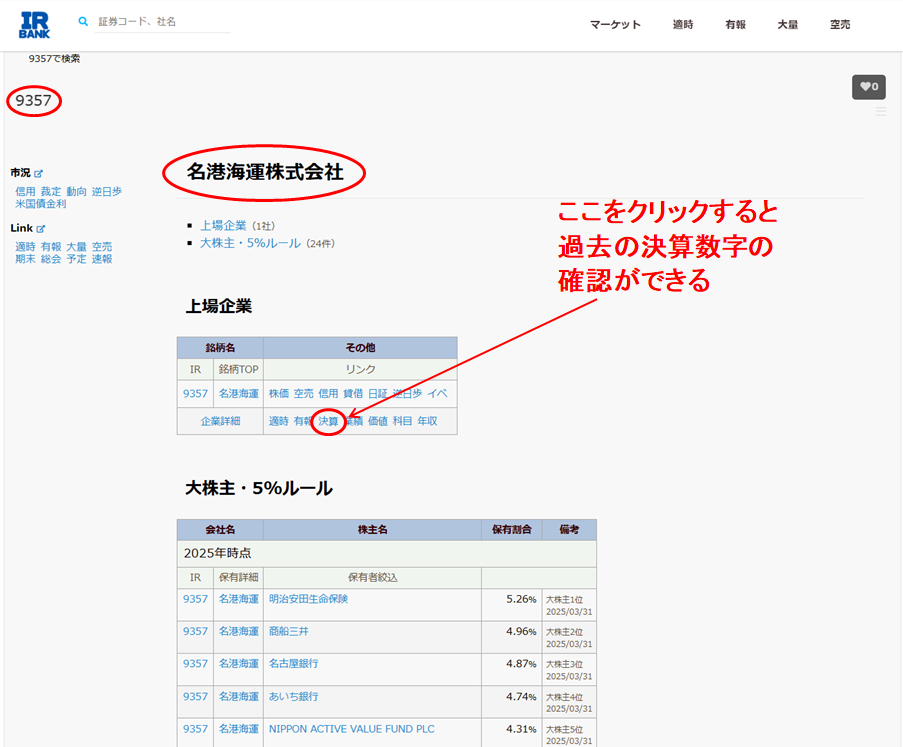Viewport: 903px width, 747px height.
Task: Jump to 大株主・5%ルール section link
Action: [250, 243]
